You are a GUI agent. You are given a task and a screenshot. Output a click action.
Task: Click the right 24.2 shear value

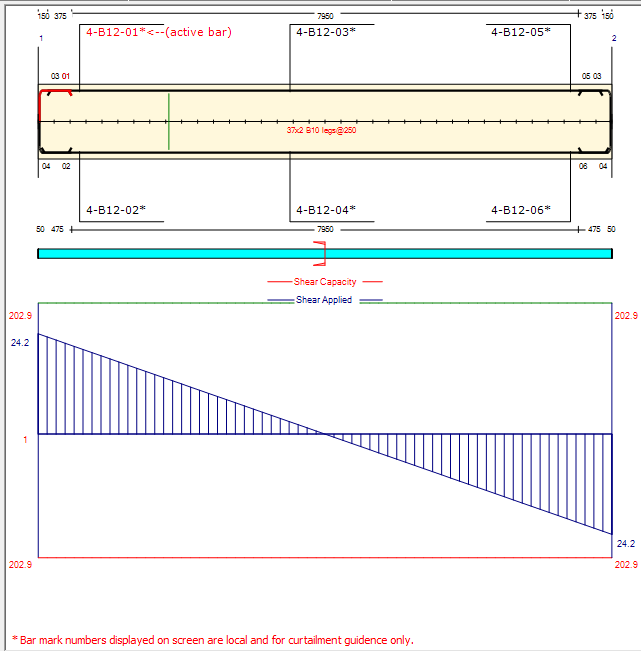coord(626,544)
